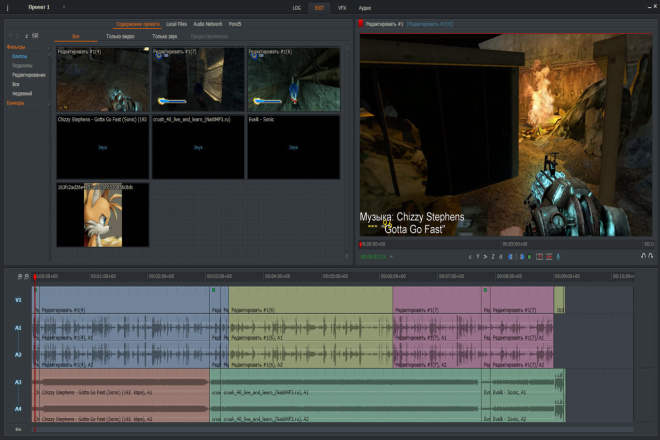This screenshot has width=660, height=440.
Task: Expand the Бункеры section
Action: (15, 103)
